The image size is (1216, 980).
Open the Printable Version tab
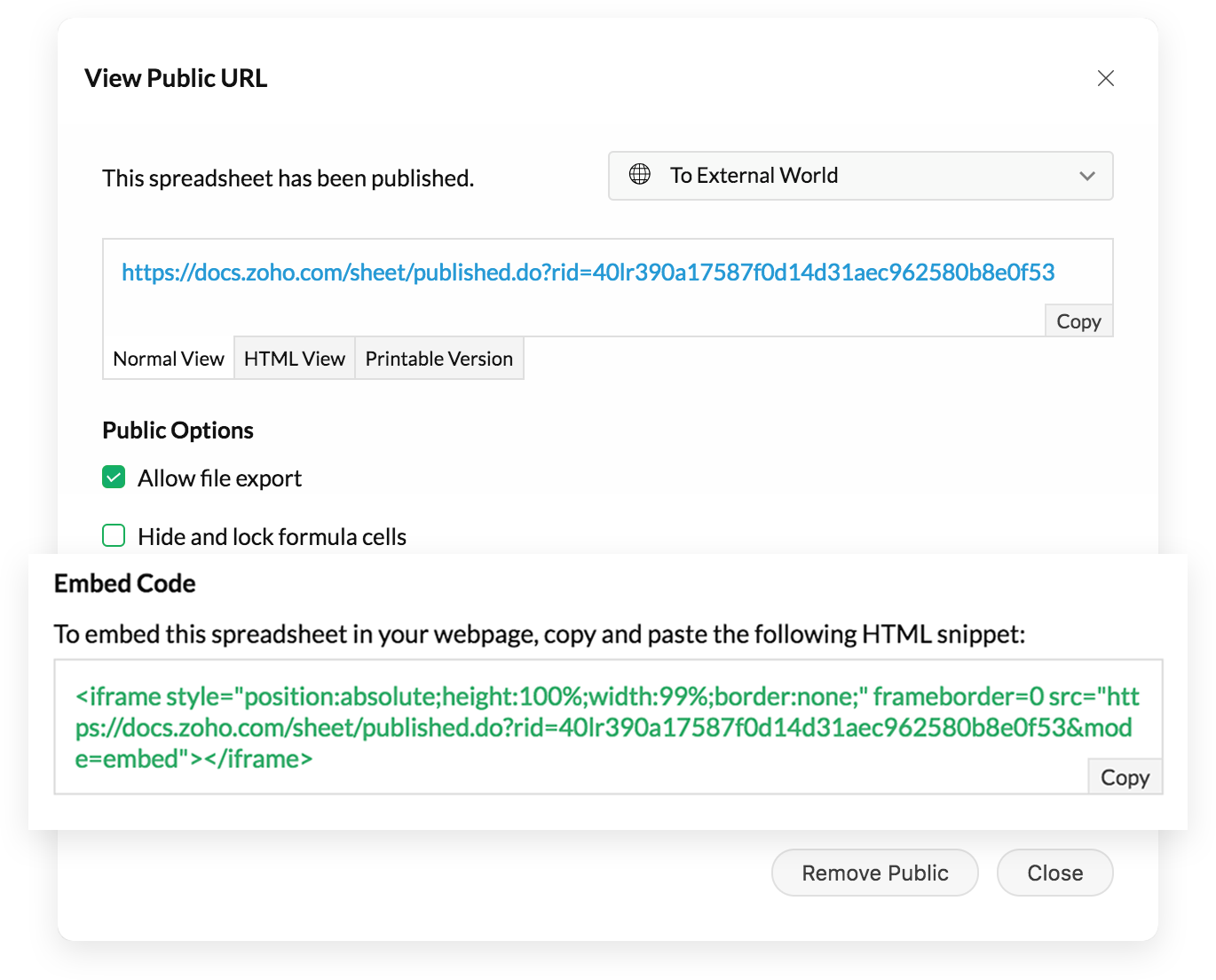[x=438, y=358]
